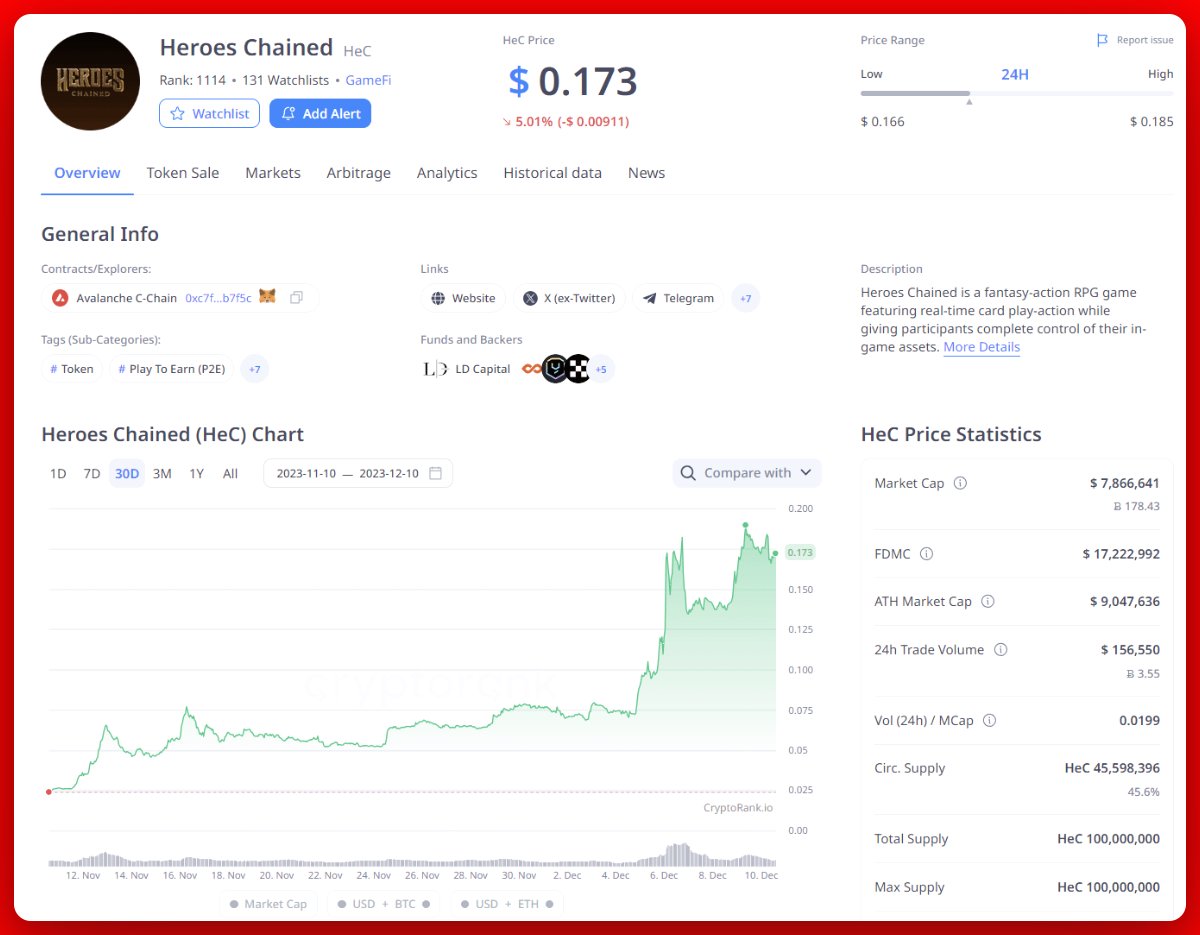This screenshot has height=935, width=1200.
Task: Open the date range picker field
Action: pos(358,473)
